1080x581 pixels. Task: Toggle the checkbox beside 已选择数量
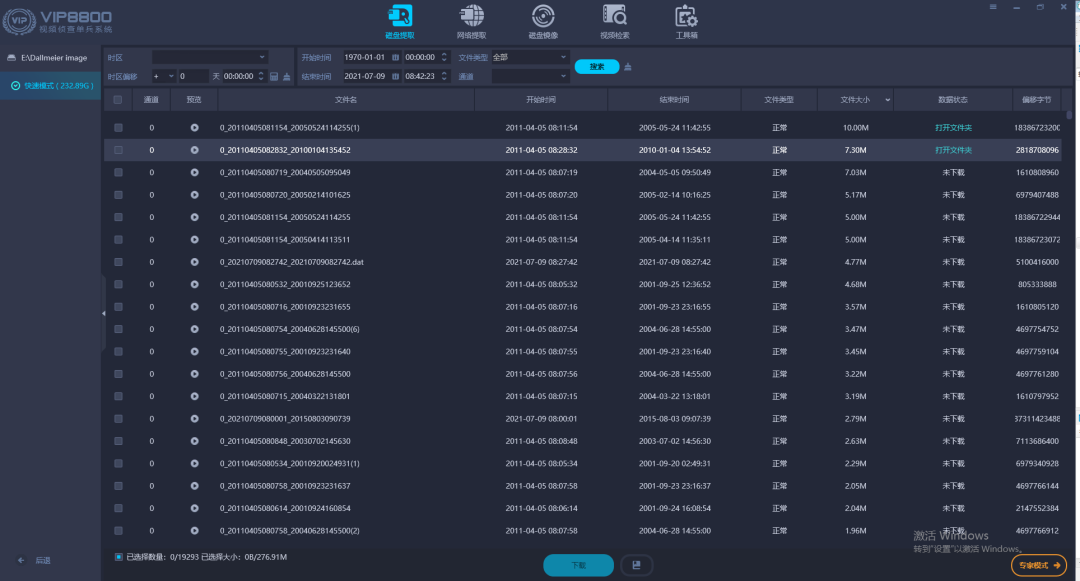(x=118, y=557)
